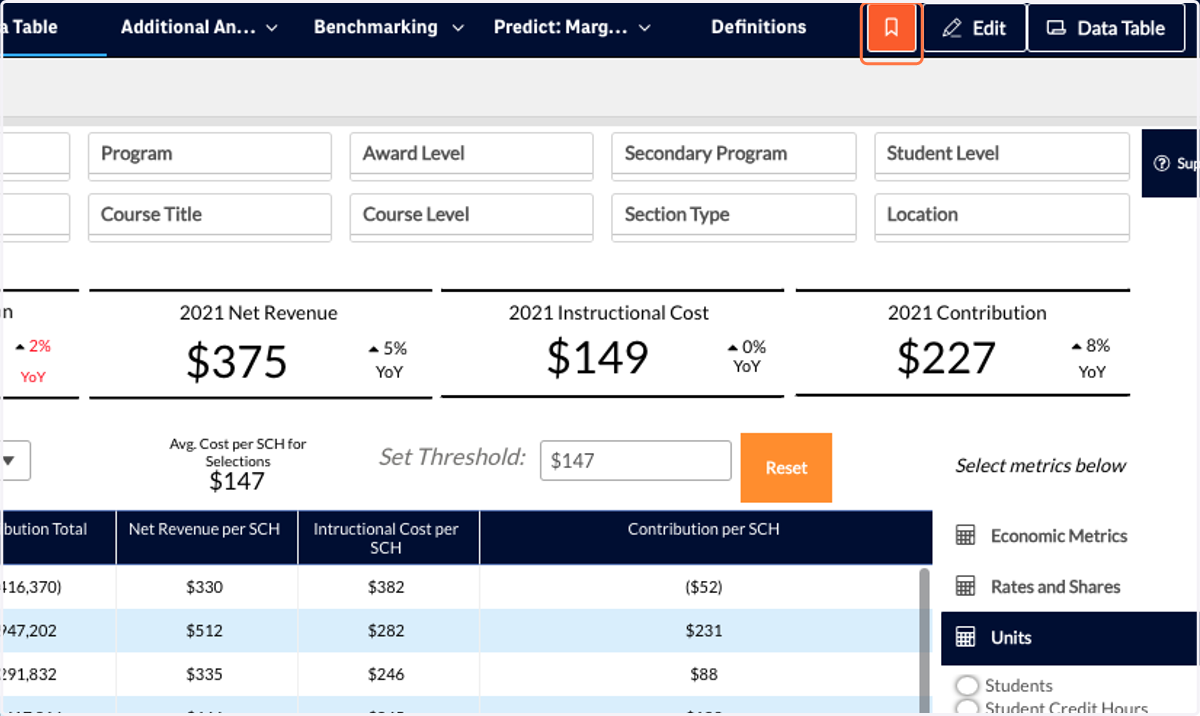Click the $282 instructional cost cell
The width and height of the screenshot is (1200, 716).
coord(386,631)
